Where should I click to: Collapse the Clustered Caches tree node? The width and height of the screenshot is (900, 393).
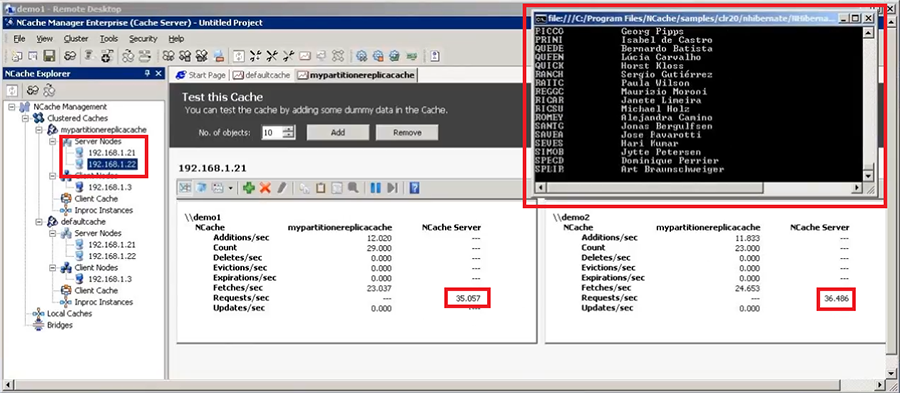coord(25,118)
